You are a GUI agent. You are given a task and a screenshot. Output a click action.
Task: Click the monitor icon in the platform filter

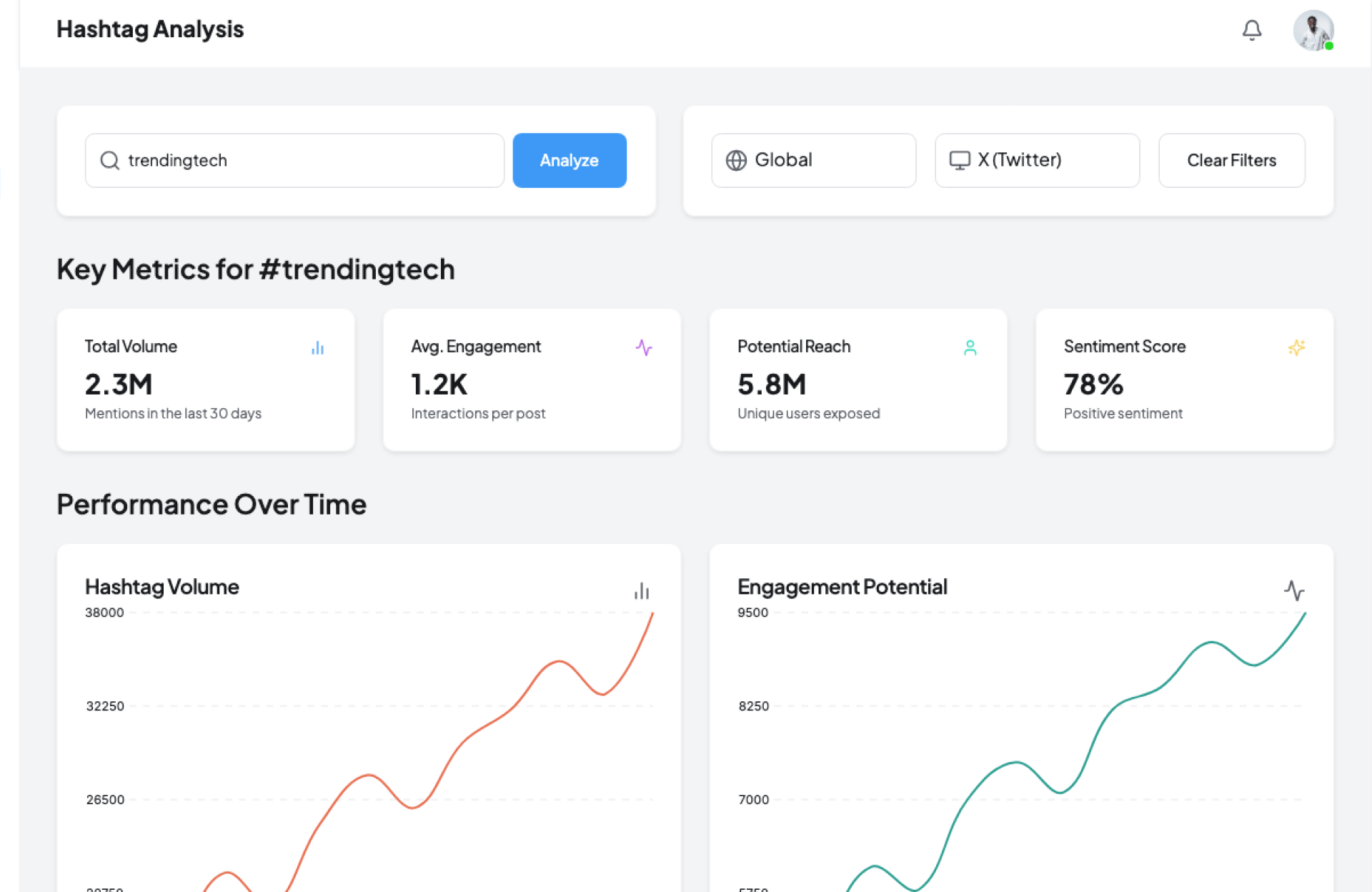pos(959,160)
